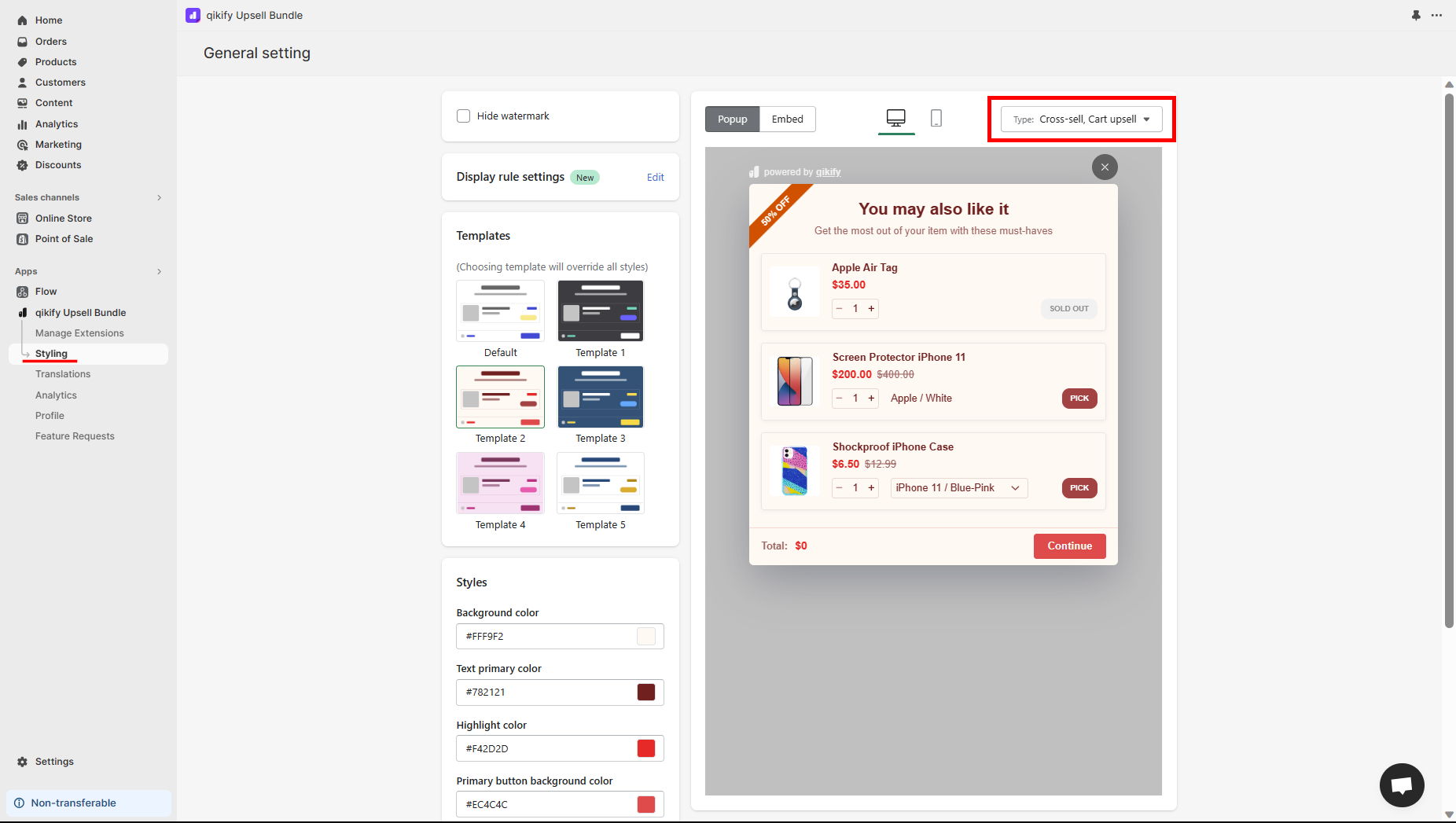
Task: Increase Shockproof iPhone Case quantity
Action: [871, 488]
